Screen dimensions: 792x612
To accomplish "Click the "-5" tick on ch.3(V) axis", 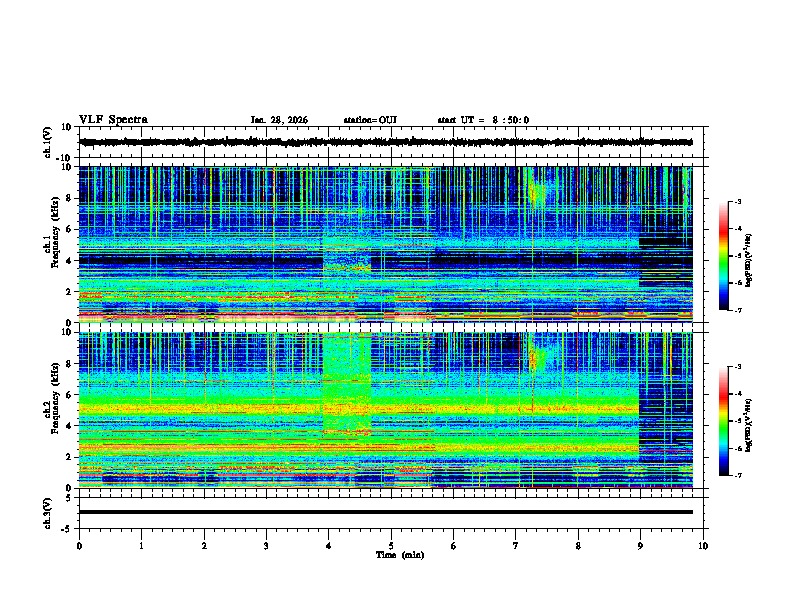I will pos(67,529).
